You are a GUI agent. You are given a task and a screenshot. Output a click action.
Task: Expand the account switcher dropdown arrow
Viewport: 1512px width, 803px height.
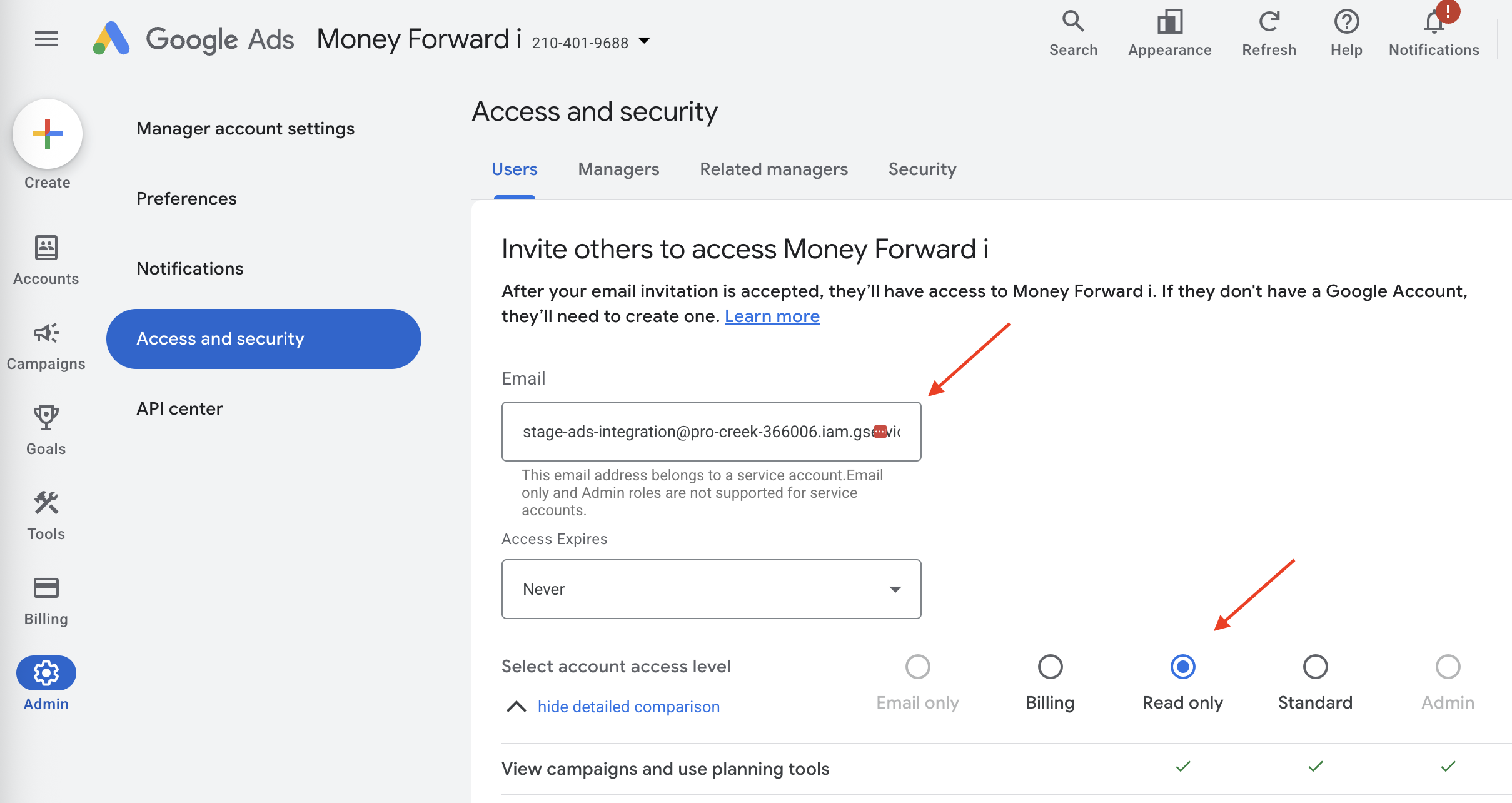point(644,41)
